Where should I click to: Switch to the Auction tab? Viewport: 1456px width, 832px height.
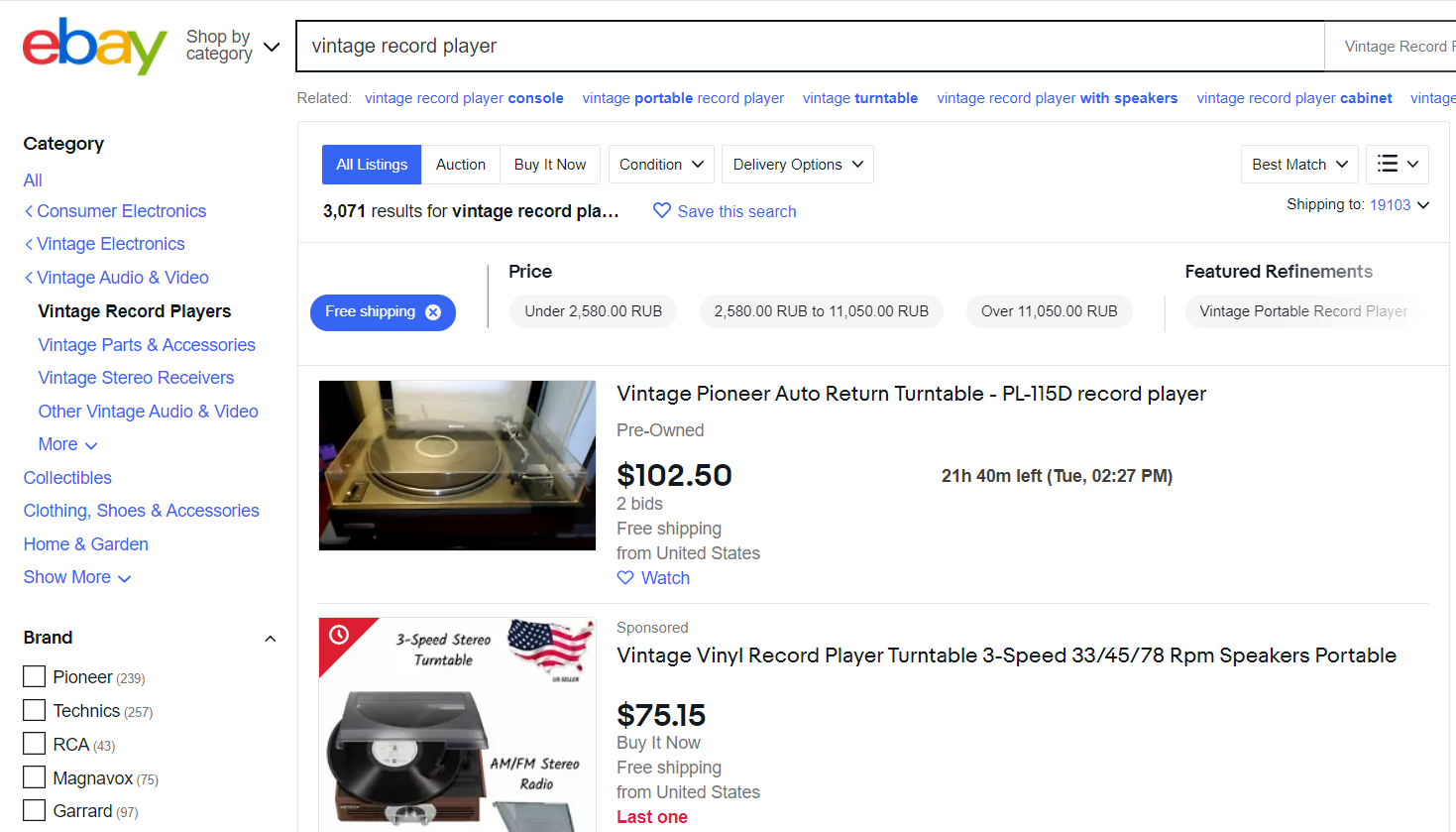click(x=461, y=164)
